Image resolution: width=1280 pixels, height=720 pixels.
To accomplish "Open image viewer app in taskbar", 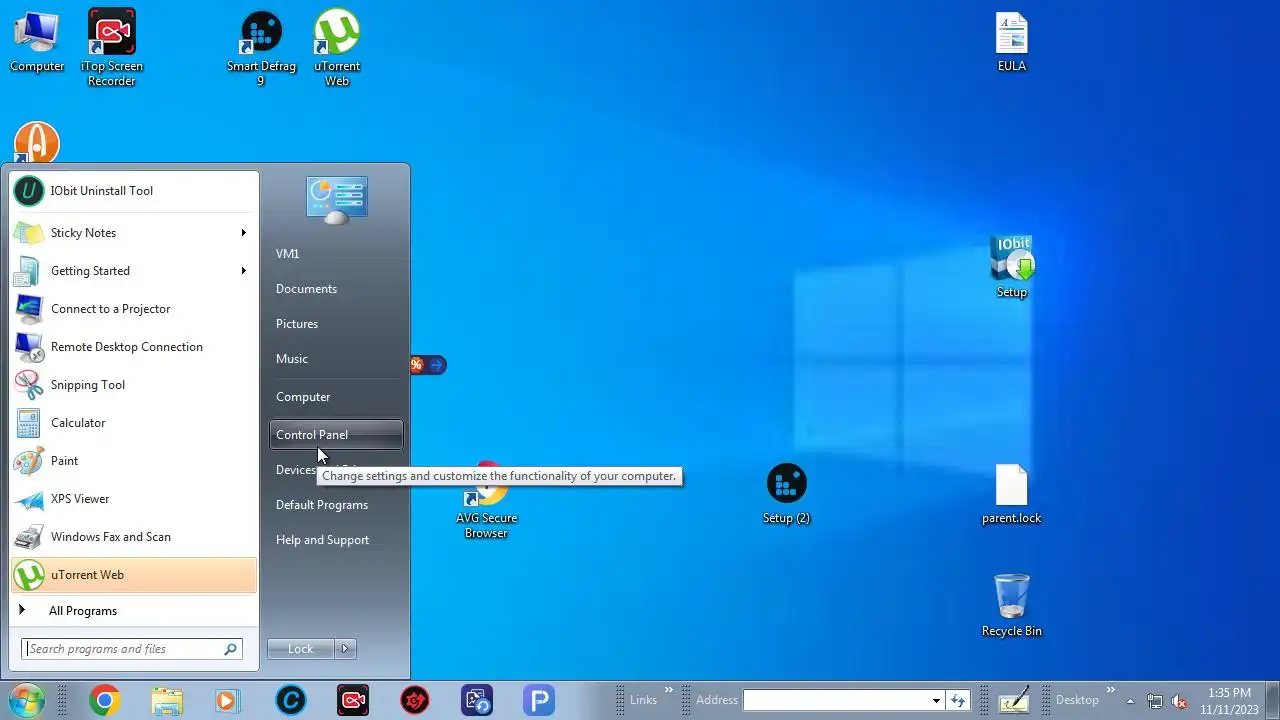I will (477, 700).
